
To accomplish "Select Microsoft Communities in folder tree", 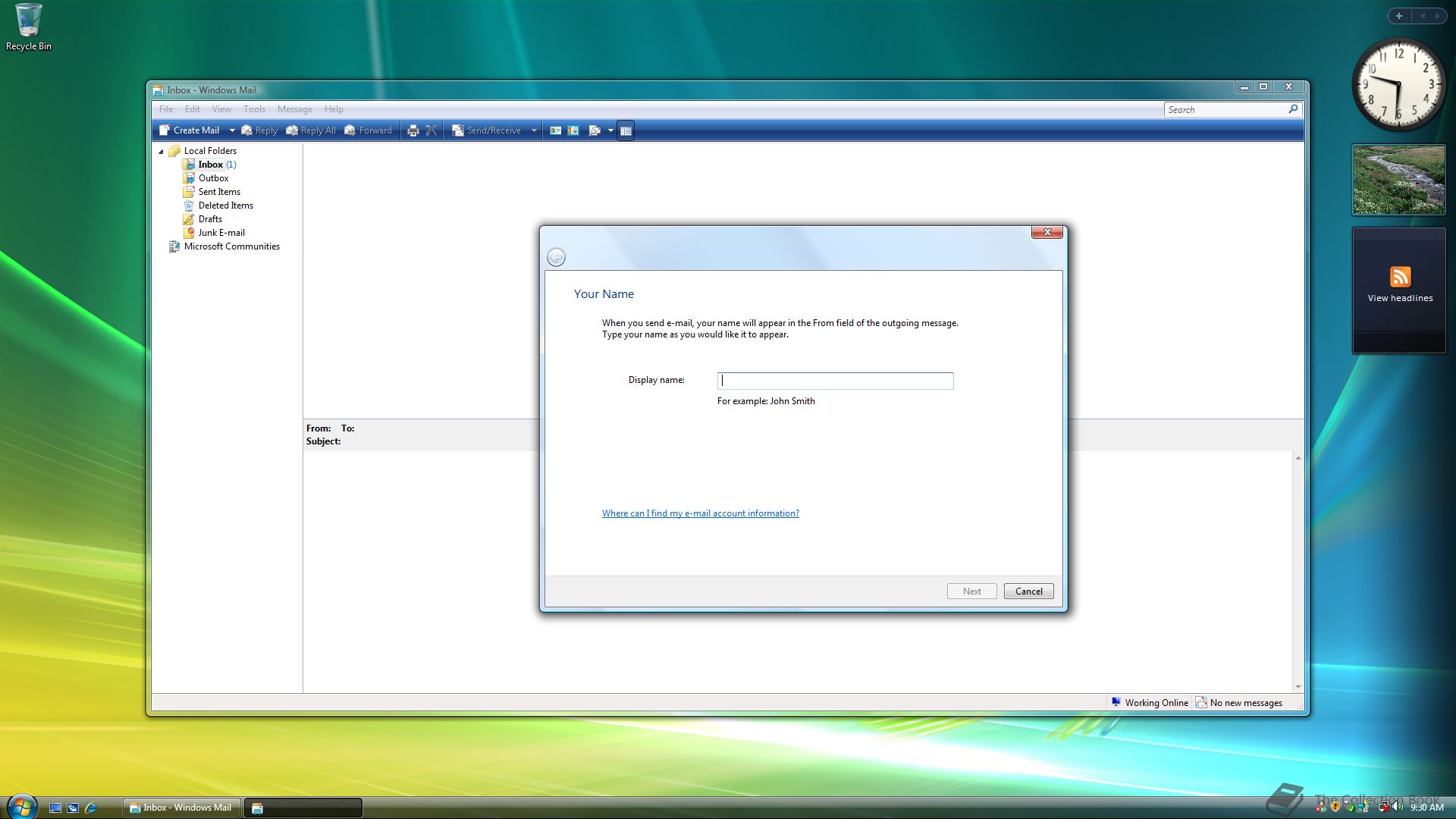I will (x=224, y=246).
